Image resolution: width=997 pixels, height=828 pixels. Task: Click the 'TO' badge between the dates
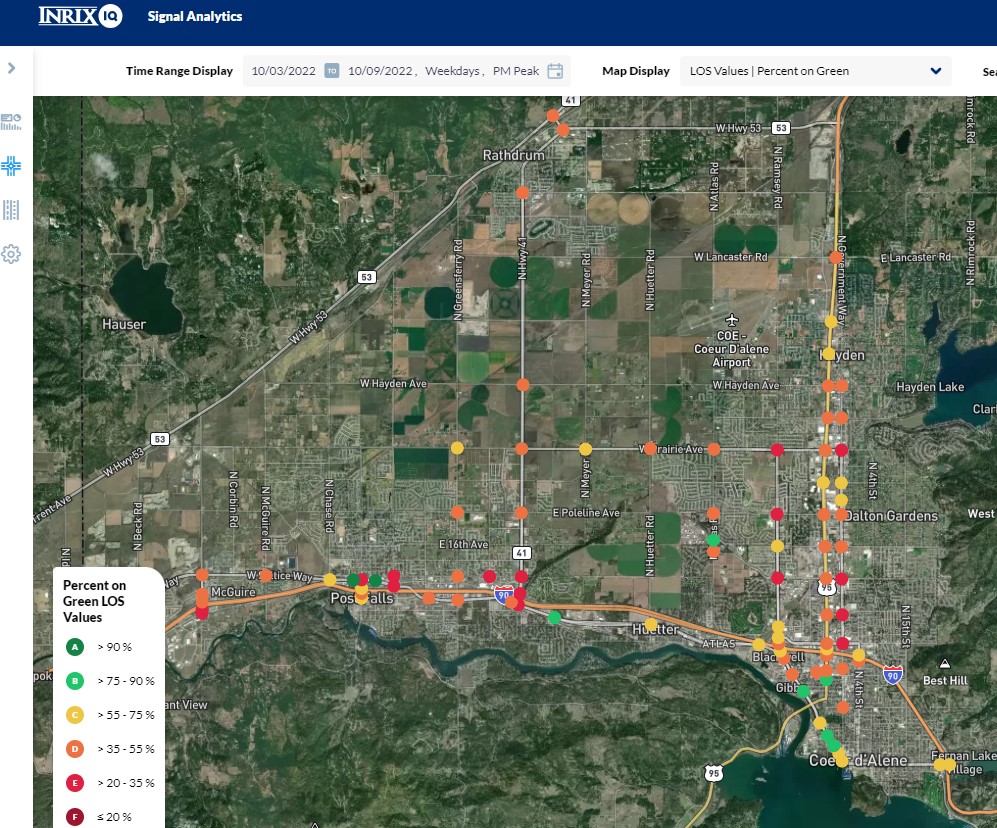(x=332, y=71)
